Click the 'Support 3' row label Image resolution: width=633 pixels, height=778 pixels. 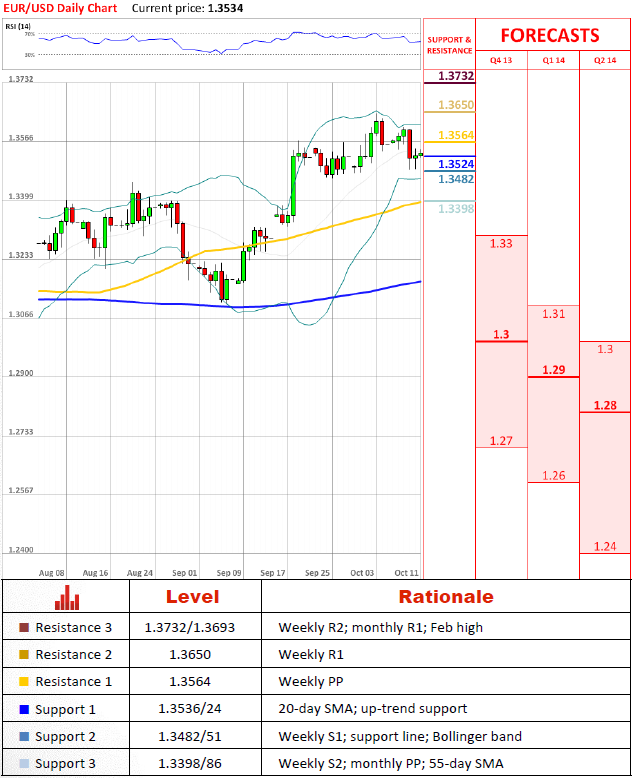pyautogui.click(x=65, y=764)
